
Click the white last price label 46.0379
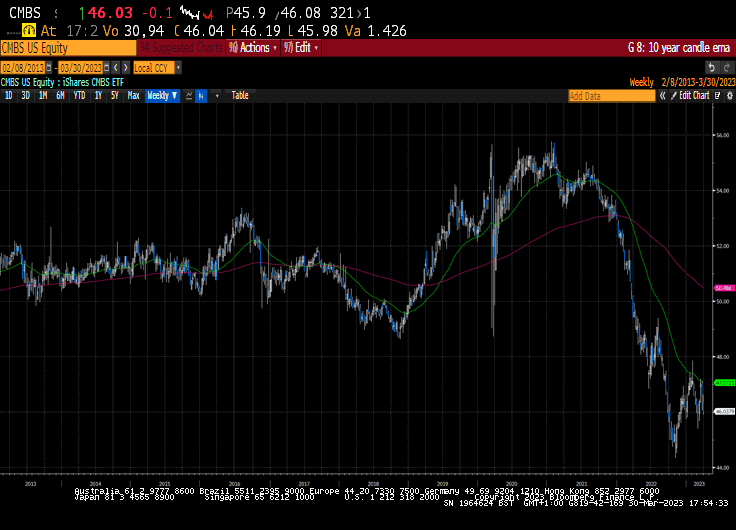point(724,412)
